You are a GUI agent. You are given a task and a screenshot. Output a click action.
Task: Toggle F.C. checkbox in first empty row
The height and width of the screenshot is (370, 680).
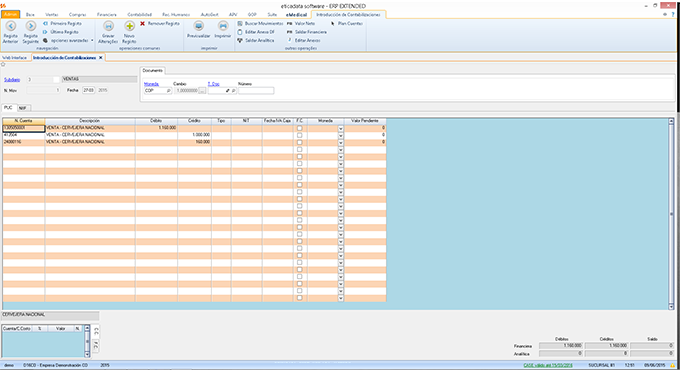(300, 149)
